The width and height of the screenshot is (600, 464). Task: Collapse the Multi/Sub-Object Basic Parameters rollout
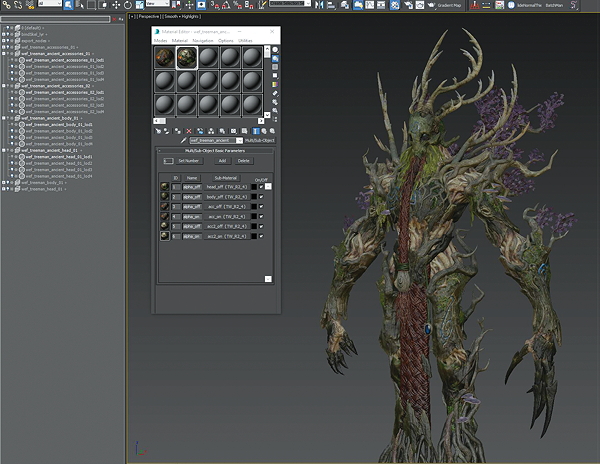pos(215,151)
